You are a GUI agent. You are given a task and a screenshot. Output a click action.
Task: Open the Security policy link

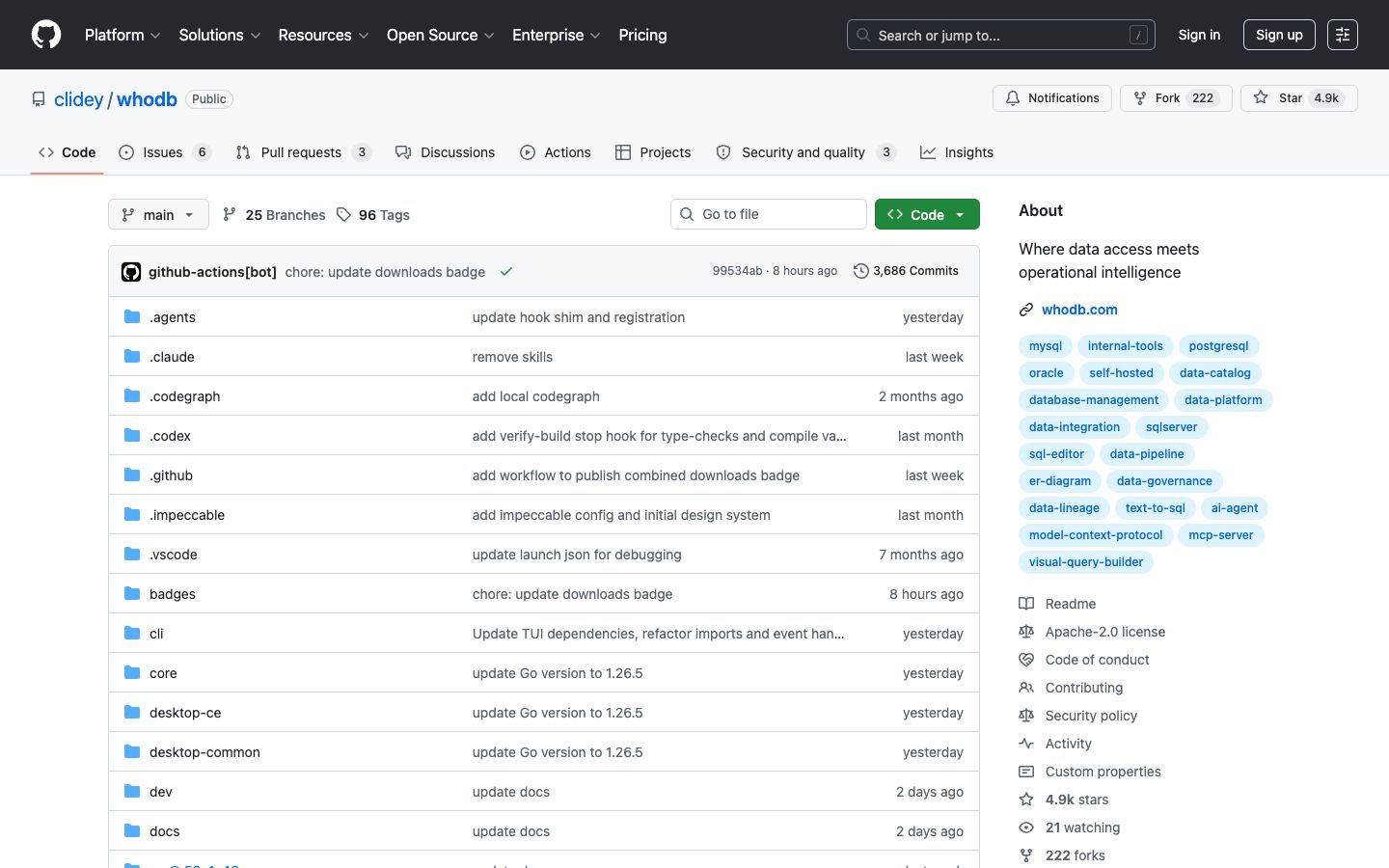coord(1091,716)
